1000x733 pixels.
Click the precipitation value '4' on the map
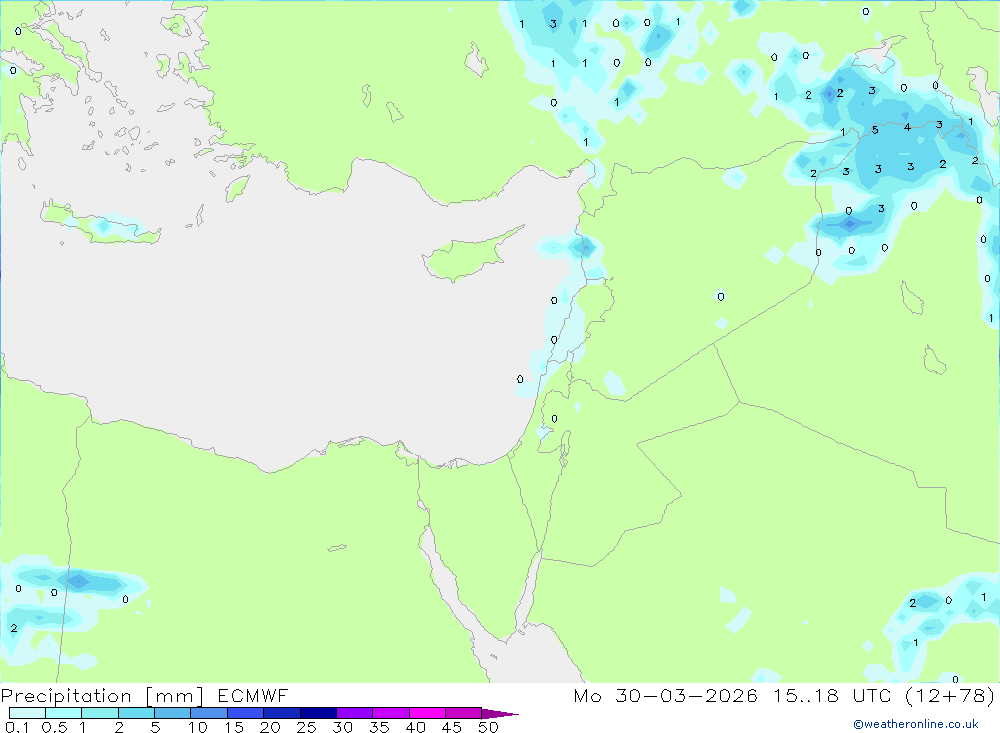(907, 128)
